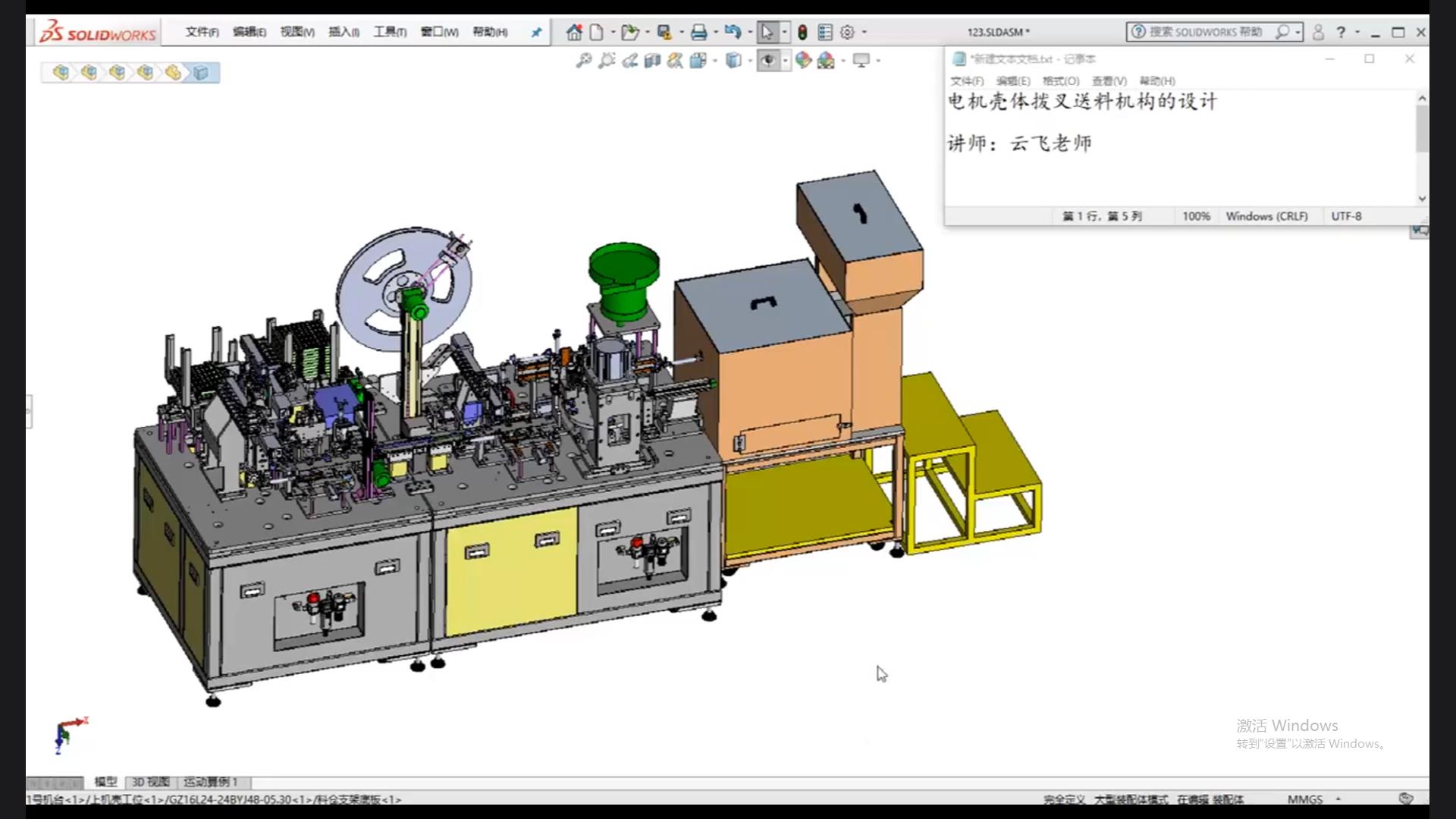
Task: Click the Edit Appearance color ball icon
Action: pos(803,60)
